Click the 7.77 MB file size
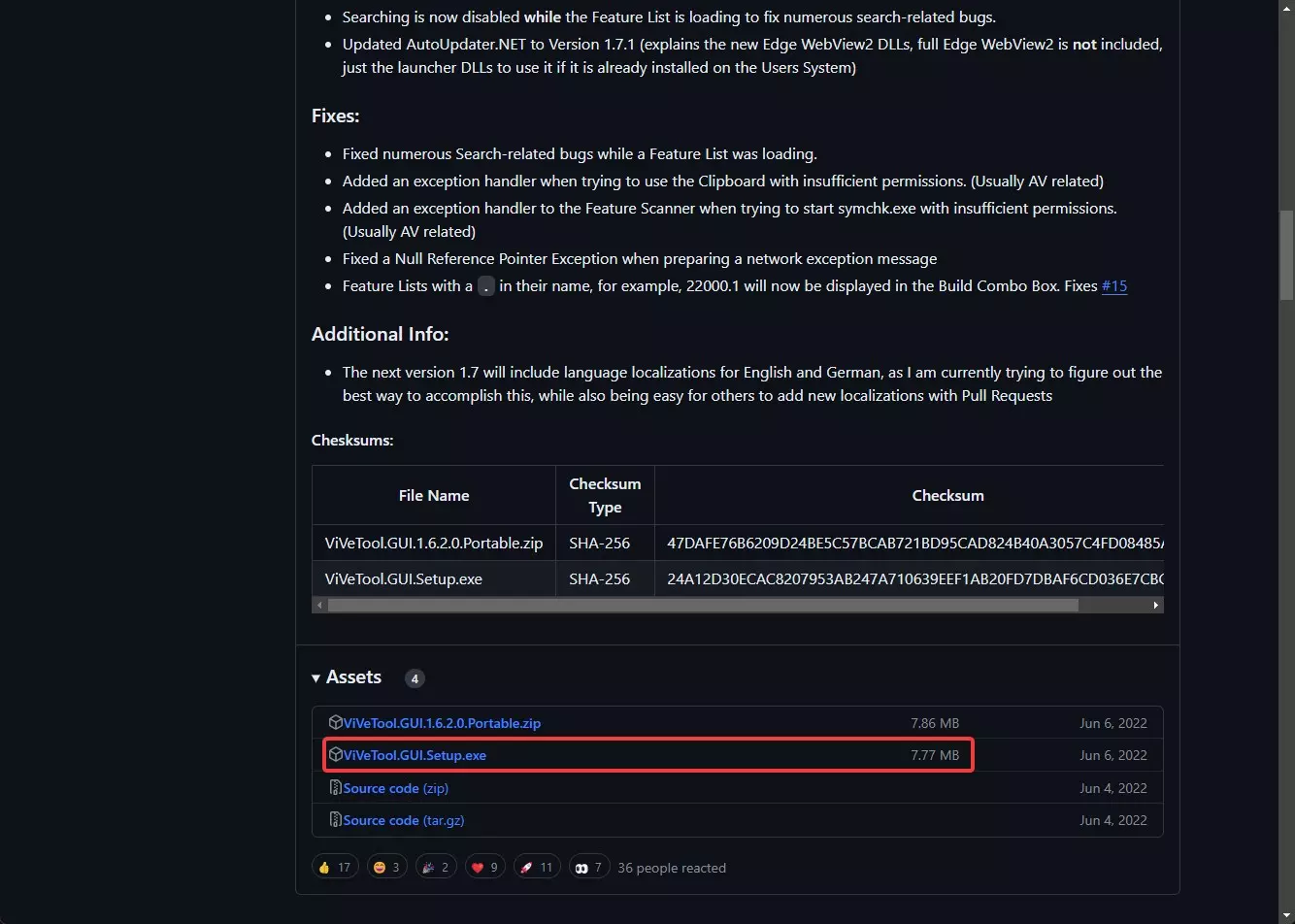This screenshot has width=1295, height=924. (935, 755)
